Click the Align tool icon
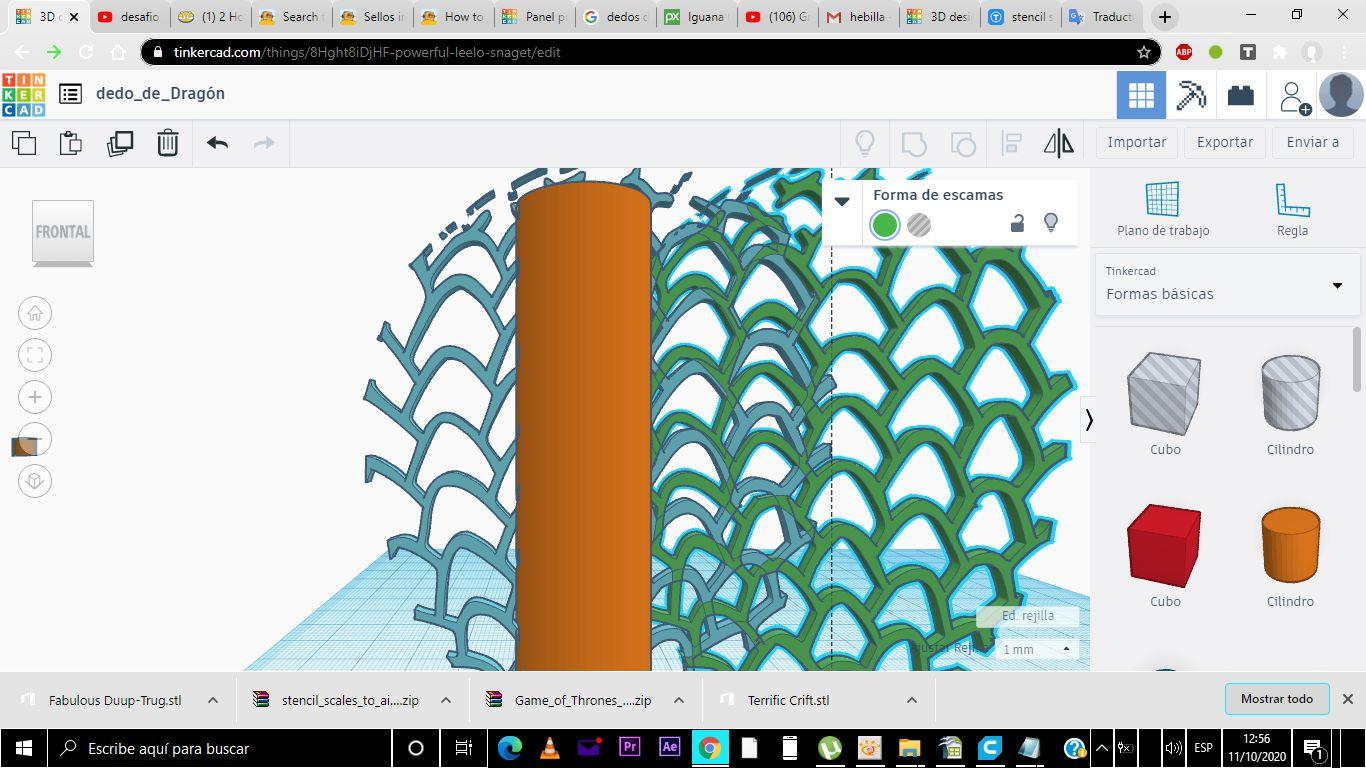 (1011, 143)
